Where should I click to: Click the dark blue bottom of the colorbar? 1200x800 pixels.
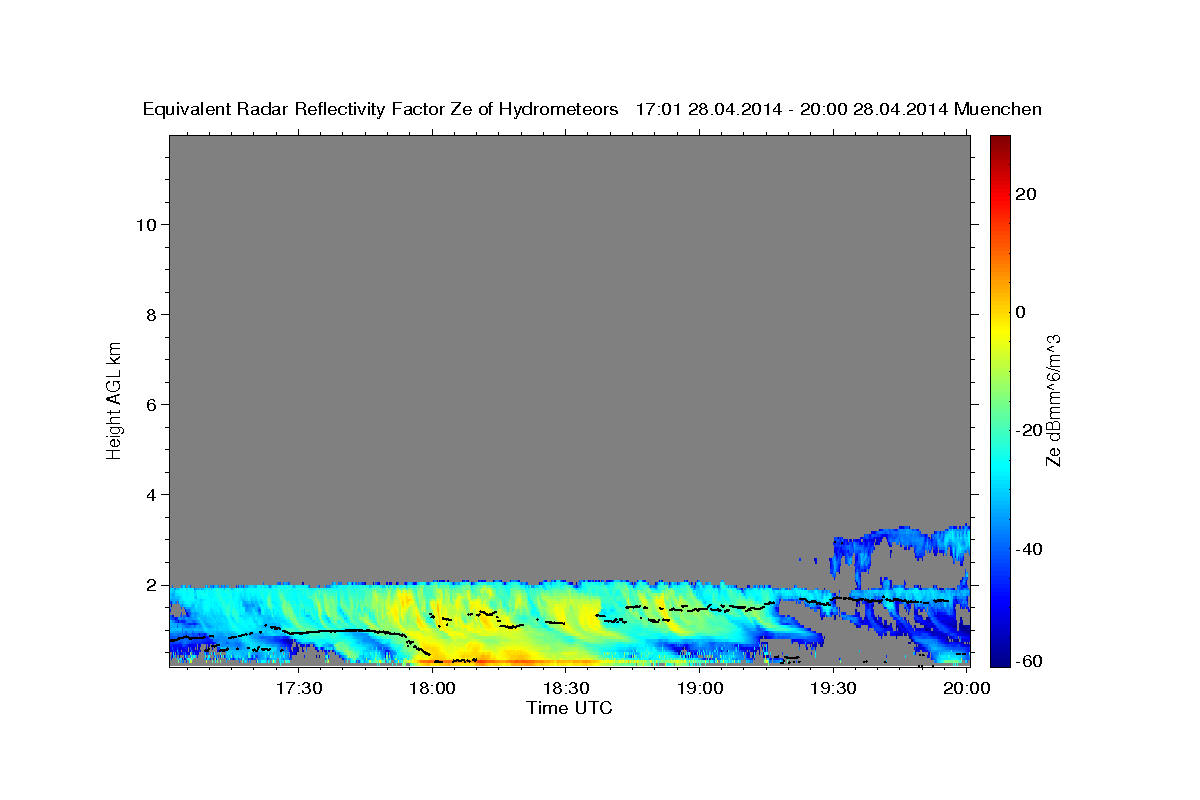999,655
